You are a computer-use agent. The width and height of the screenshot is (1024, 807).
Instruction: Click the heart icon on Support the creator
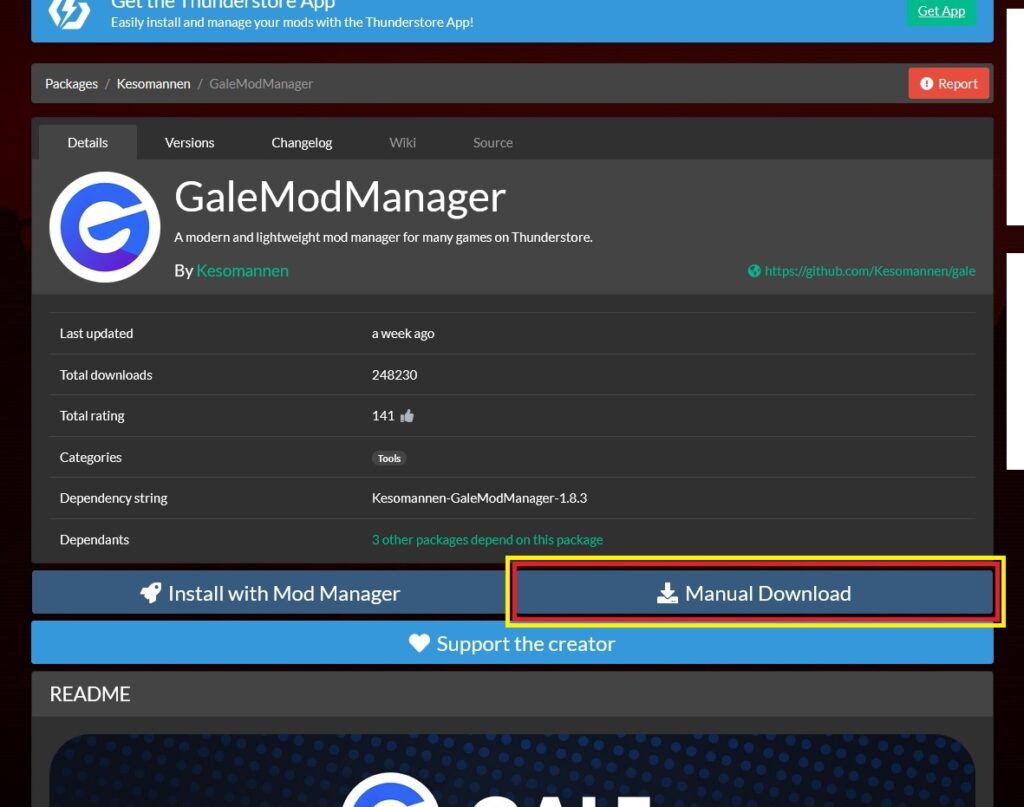pos(420,643)
